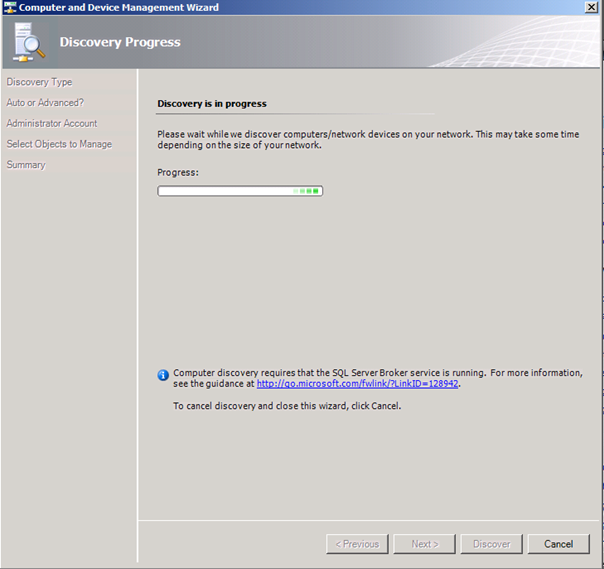Select the Auto or Advanced? step
Viewport: 604px width, 569px height.
pyautogui.click(x=45, y=102)
